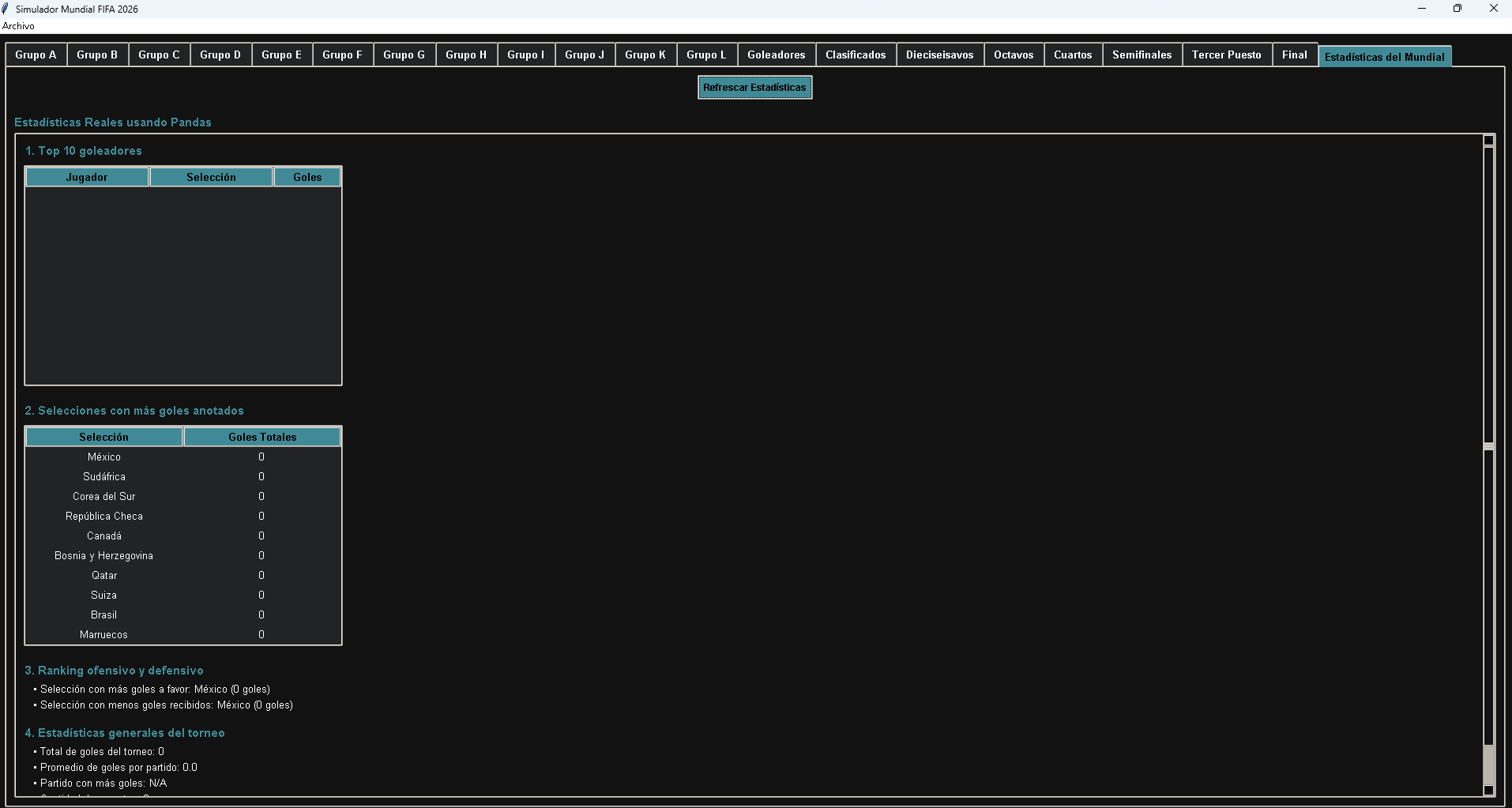Image resolution: width=1512 pixels, height=808 pixels.
Task: Click scrollbar up arrow in statistics panel
Action: tap(1488, 141)
